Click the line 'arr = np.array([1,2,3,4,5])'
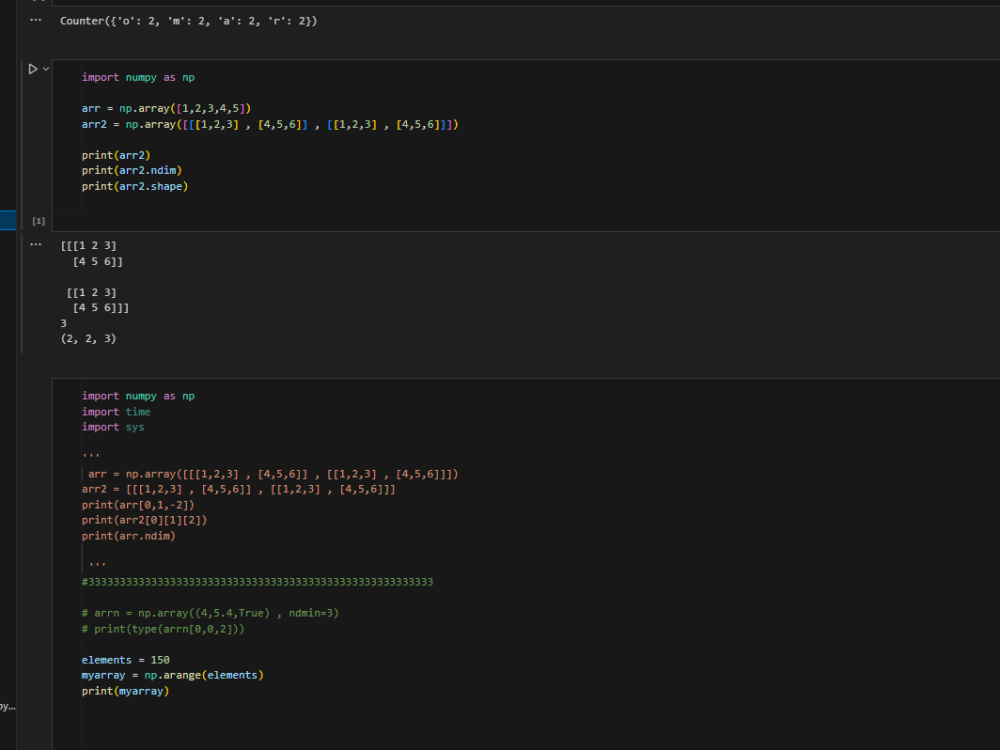 166,108
